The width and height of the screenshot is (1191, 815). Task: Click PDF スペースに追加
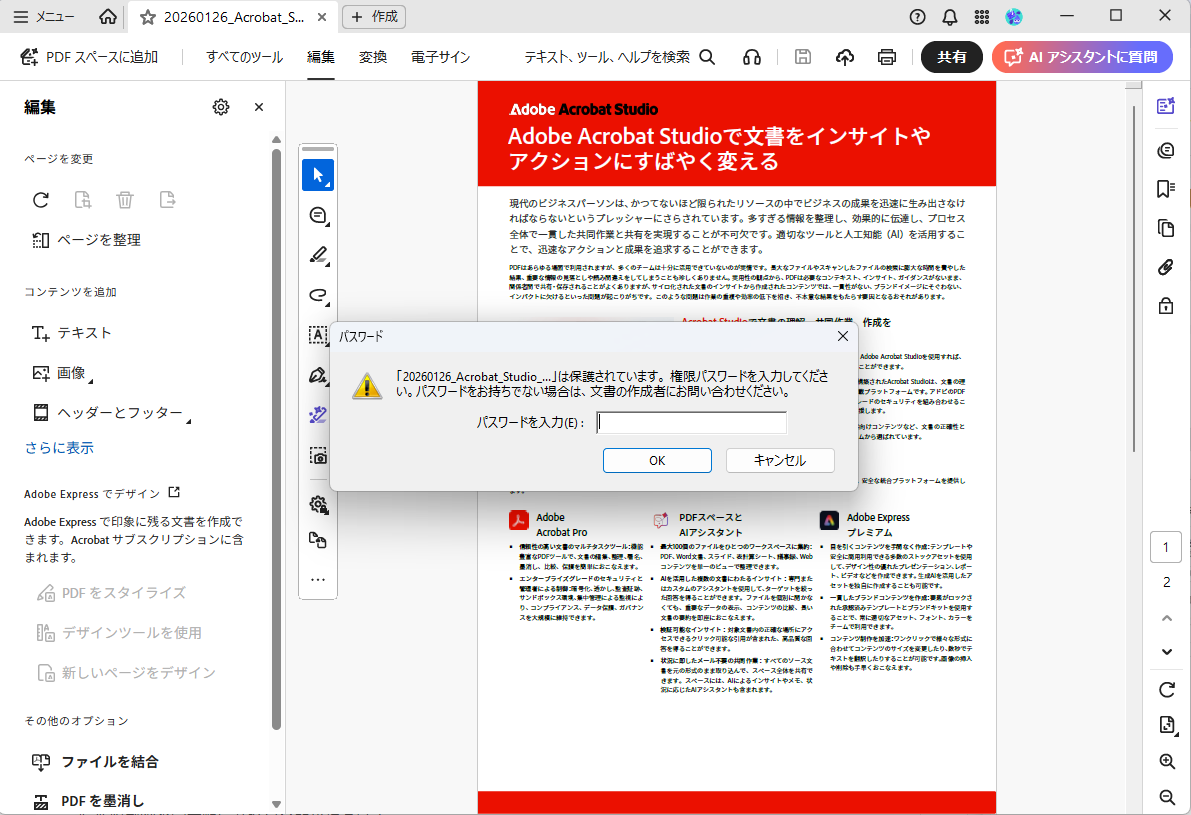click(90, 57)
